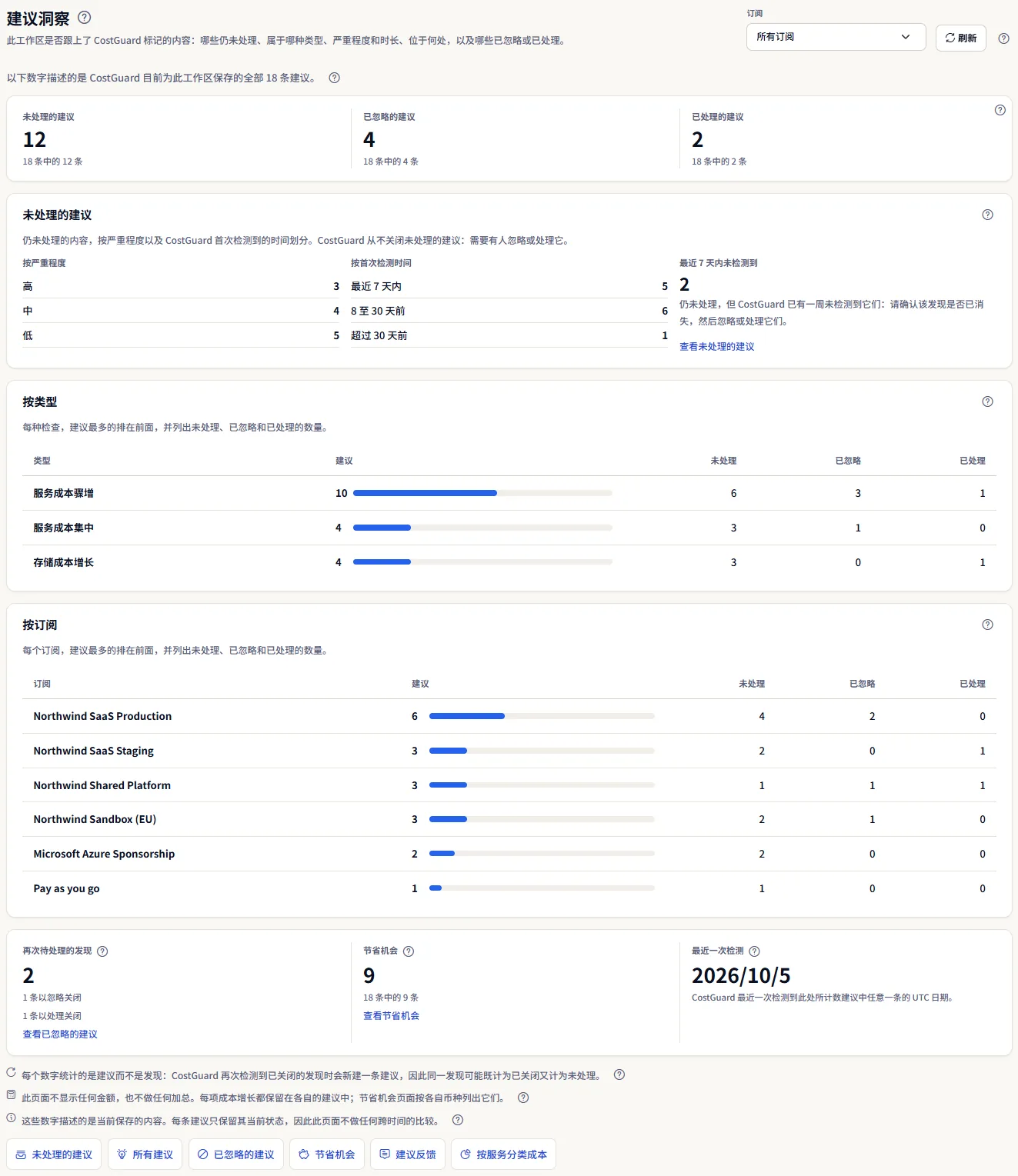This screenshot has width=1018, height=1176.
Task: Open the 查看已忽略的建议 link
Action: (60, 1034)
